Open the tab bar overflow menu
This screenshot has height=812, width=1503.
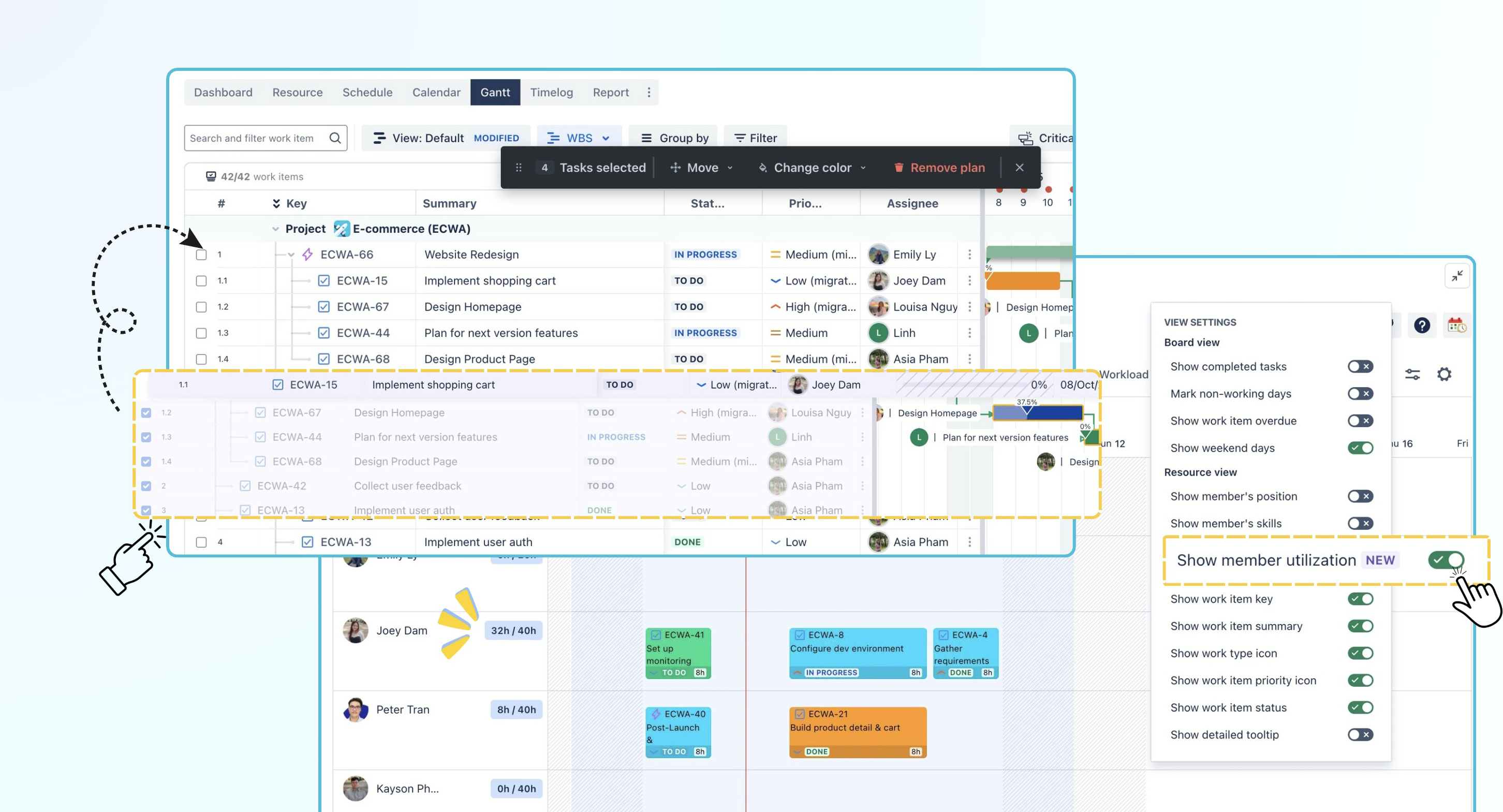coord(649,92)
